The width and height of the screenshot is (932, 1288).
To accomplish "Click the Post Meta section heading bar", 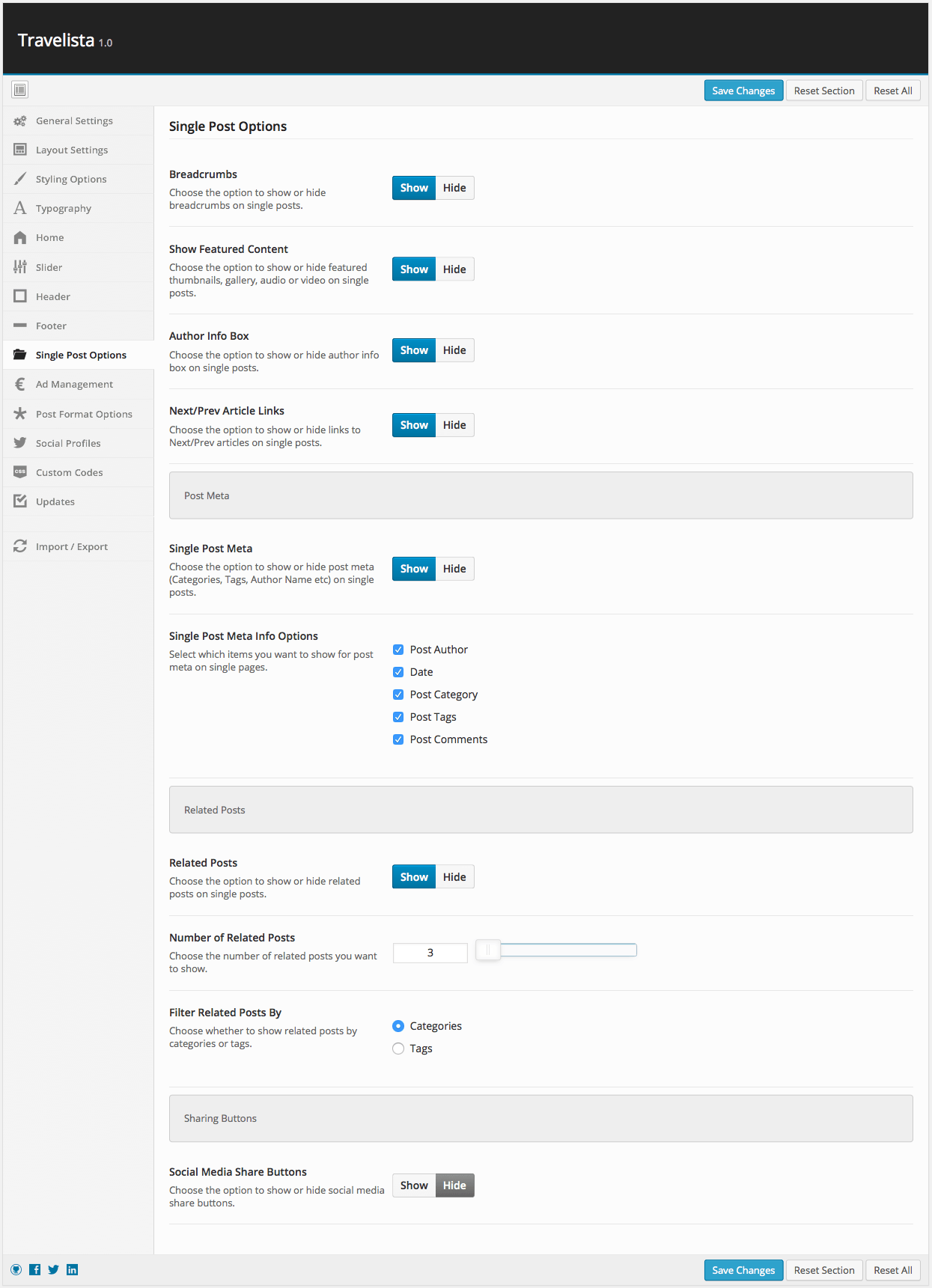I will [x=540, y=495].
